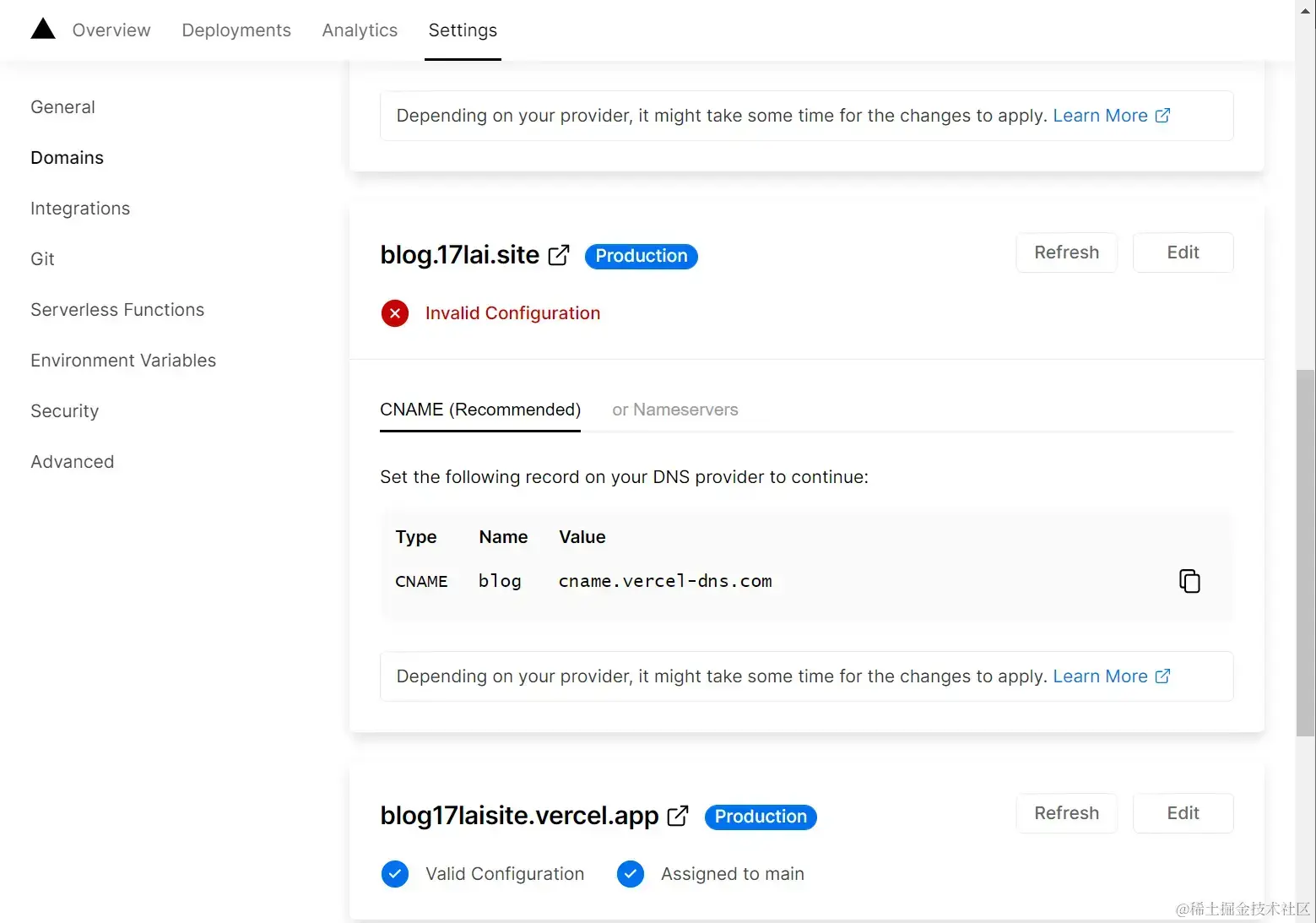Click the blog17laisite.vercel.app domain title
The height and width of the screenshot is (923, 1316).
(519, 816)
